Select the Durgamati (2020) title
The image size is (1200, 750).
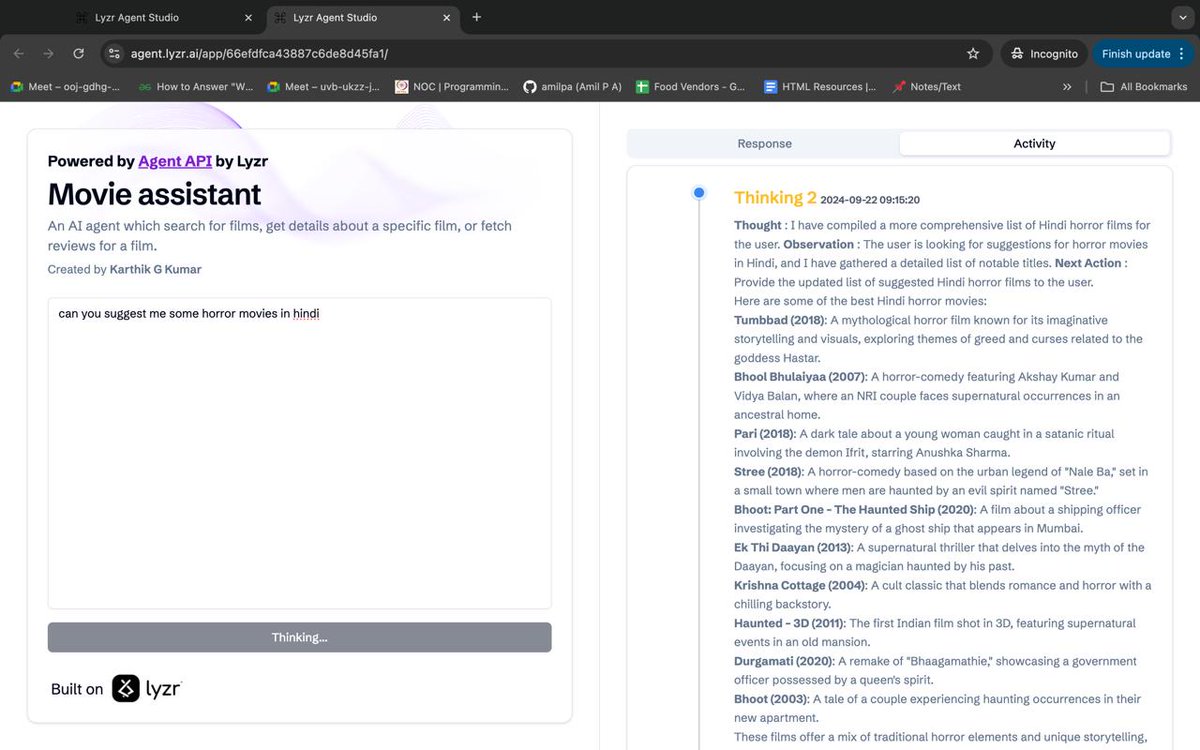click(x=784, y=662)
